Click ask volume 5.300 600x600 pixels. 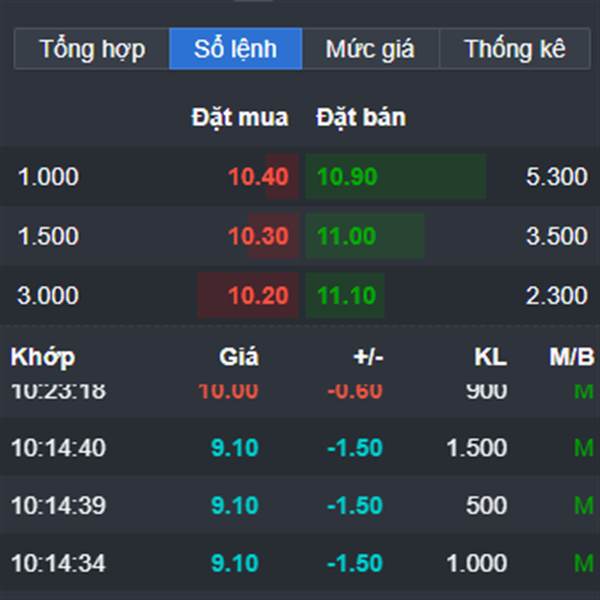[556, 178]
